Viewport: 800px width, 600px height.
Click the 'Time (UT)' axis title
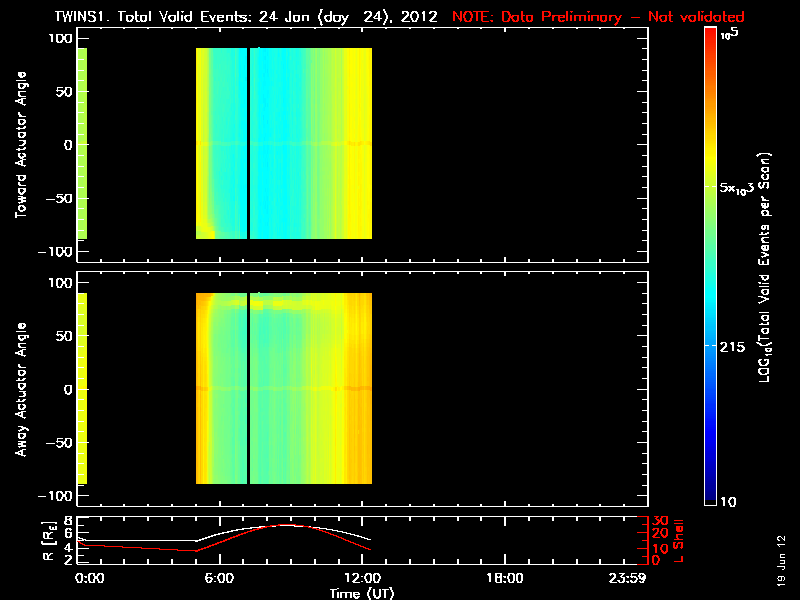pos(362,593)
